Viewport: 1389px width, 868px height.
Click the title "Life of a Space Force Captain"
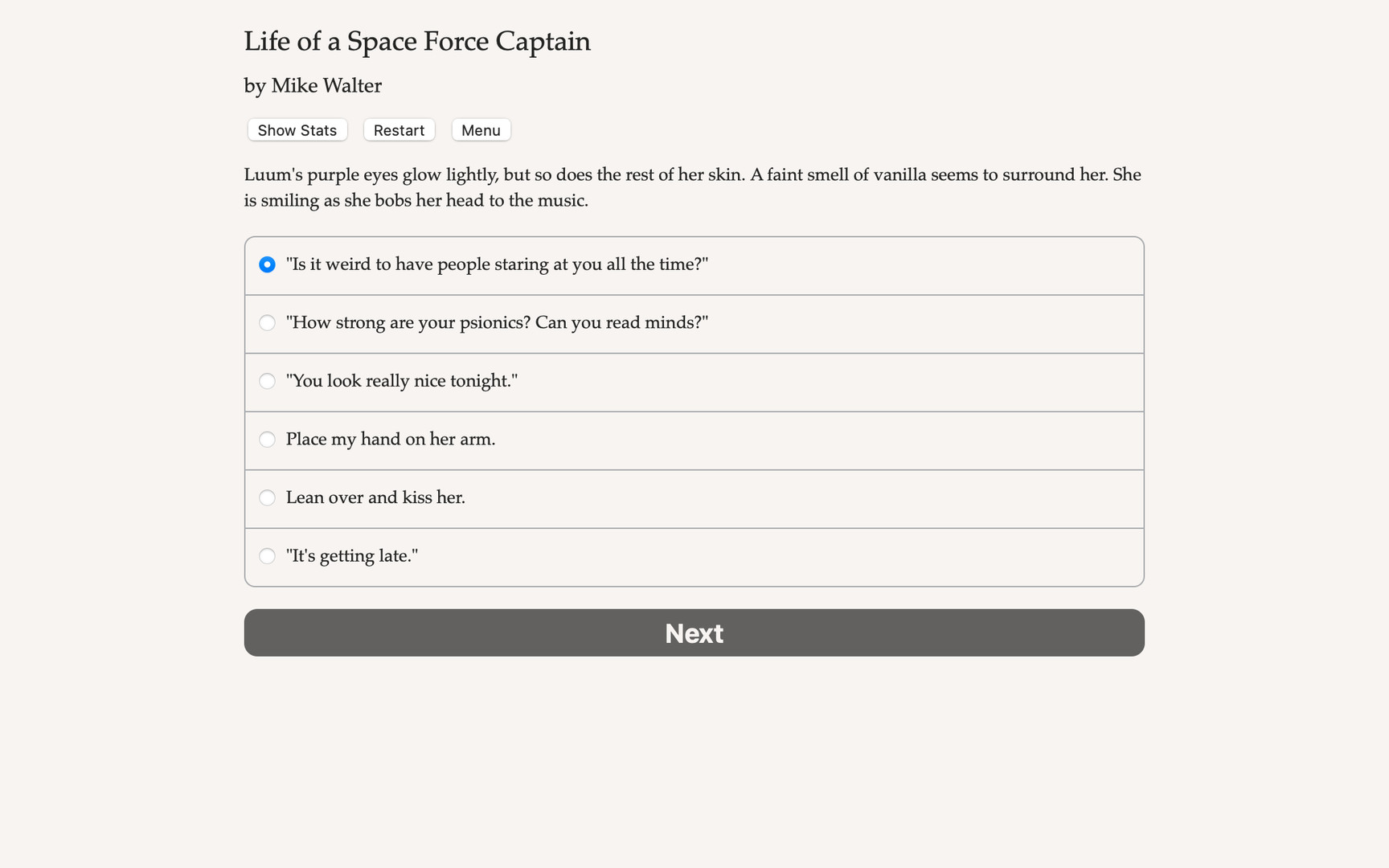(417, 41)
